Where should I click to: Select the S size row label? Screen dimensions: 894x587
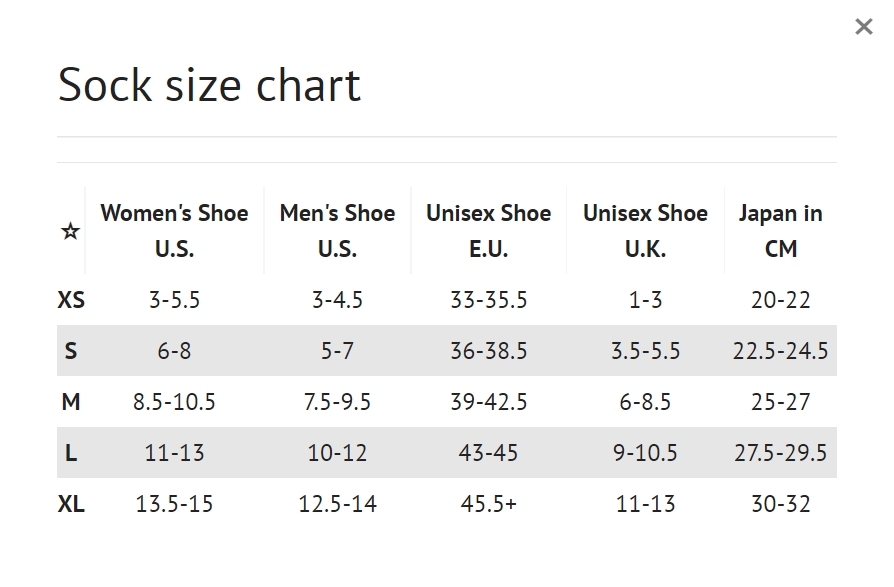[71, 351]
